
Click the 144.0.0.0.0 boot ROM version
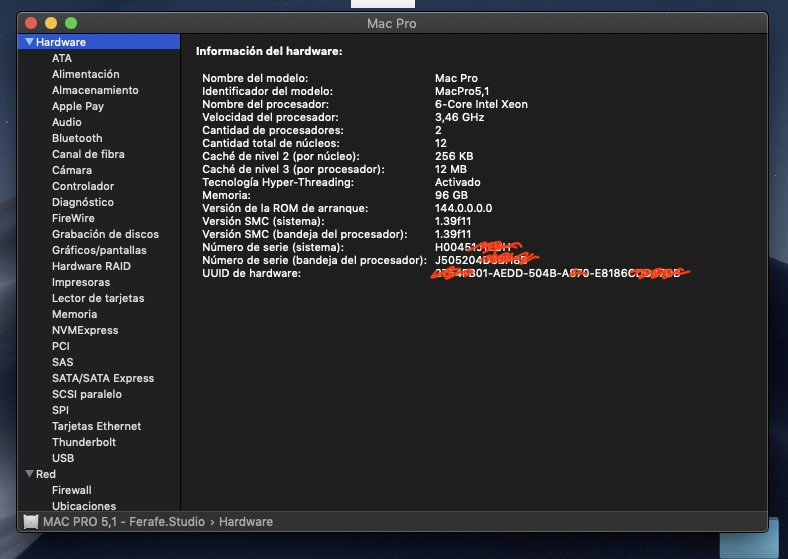click(x=463, y=208)
